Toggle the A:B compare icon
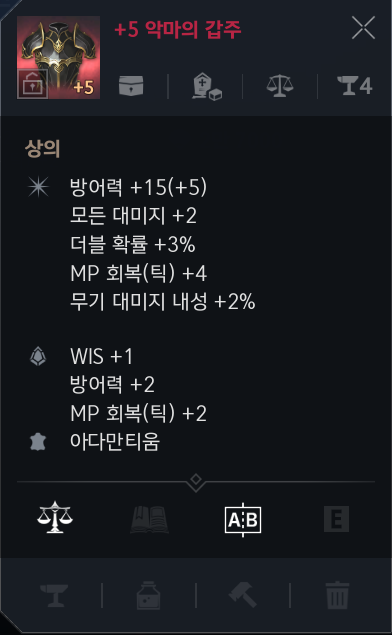 [243, 520]
